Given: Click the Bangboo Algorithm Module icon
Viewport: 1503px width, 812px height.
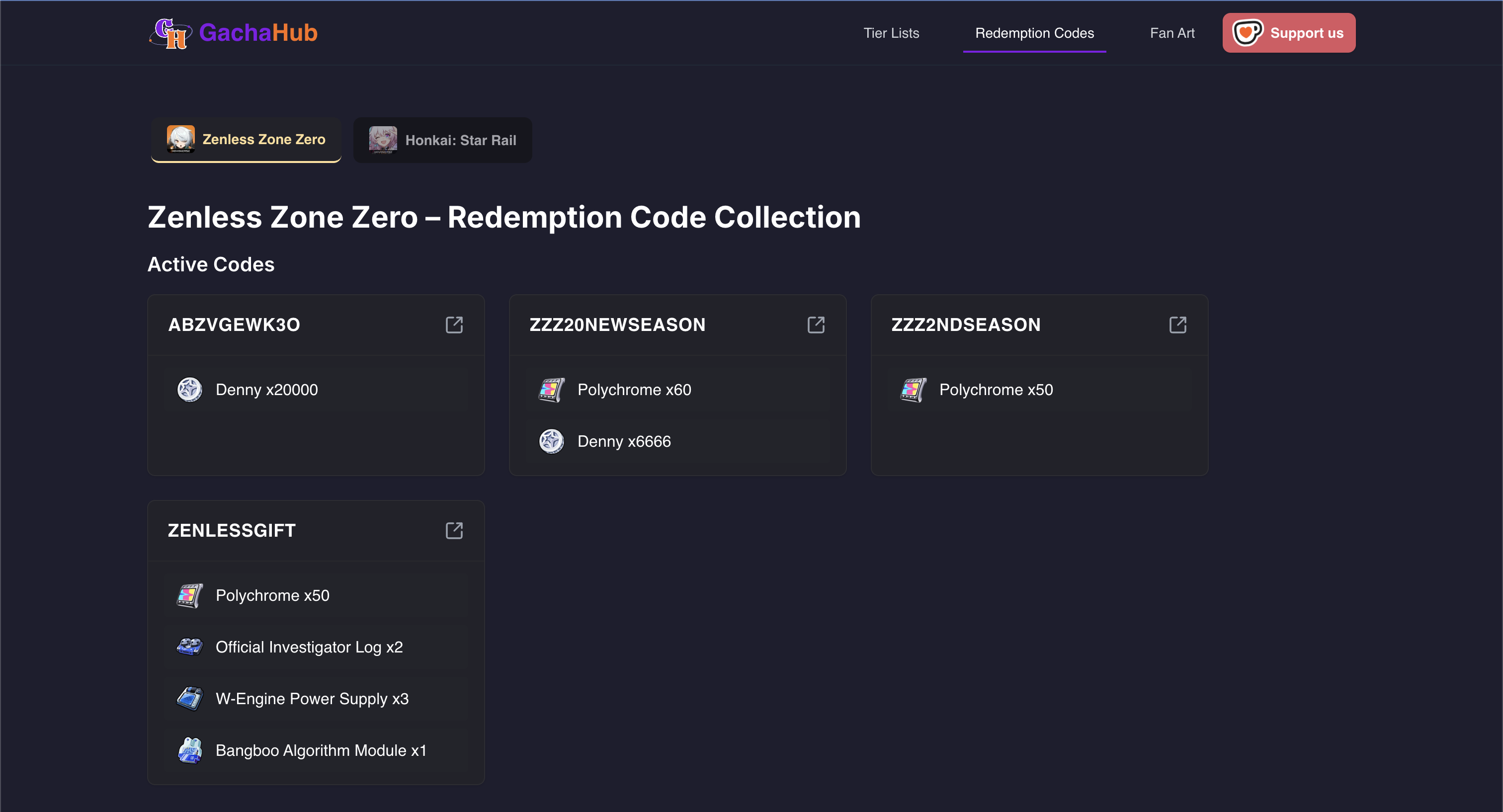Looking at the screenshot, I should [x=189, y=750].
